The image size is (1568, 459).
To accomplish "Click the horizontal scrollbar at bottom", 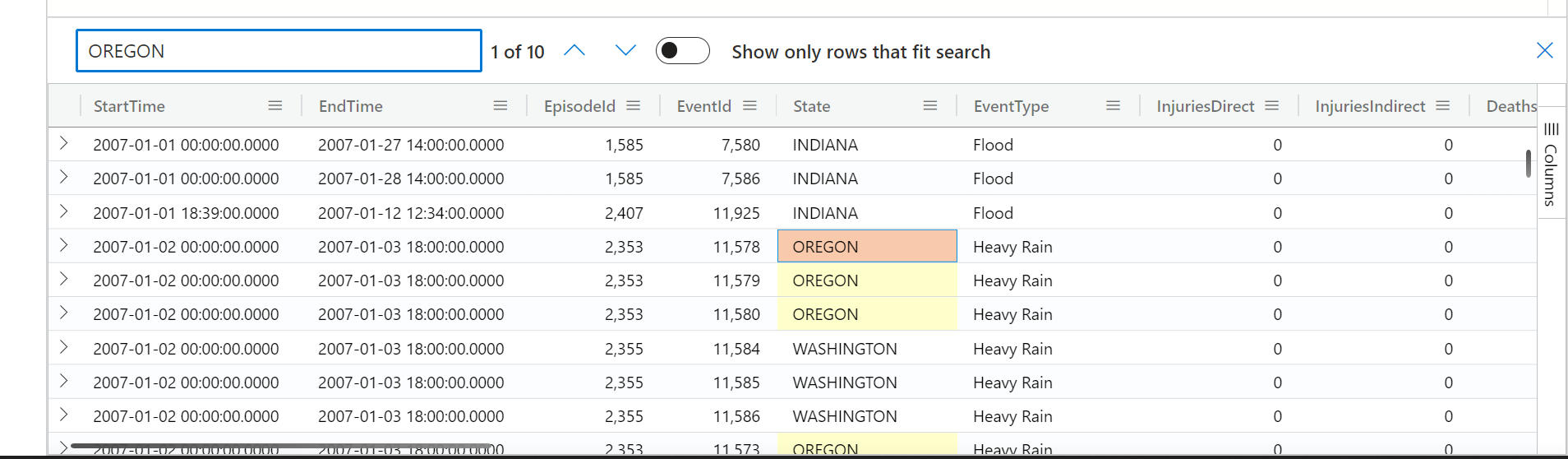I will tap(281, 446).
